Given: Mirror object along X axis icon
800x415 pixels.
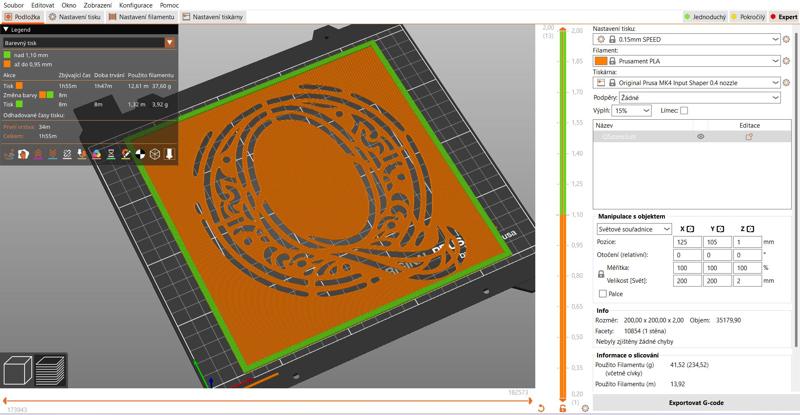Looking at the screenshot, I should tap(690, 229).
